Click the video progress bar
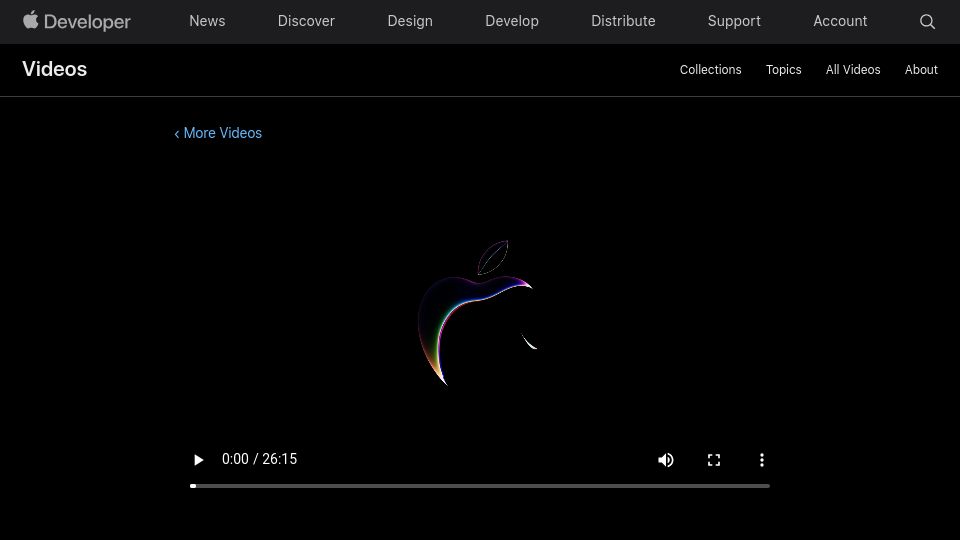Image resolution: width=960 pixels, height=540 pixels. tap(479, 486)
